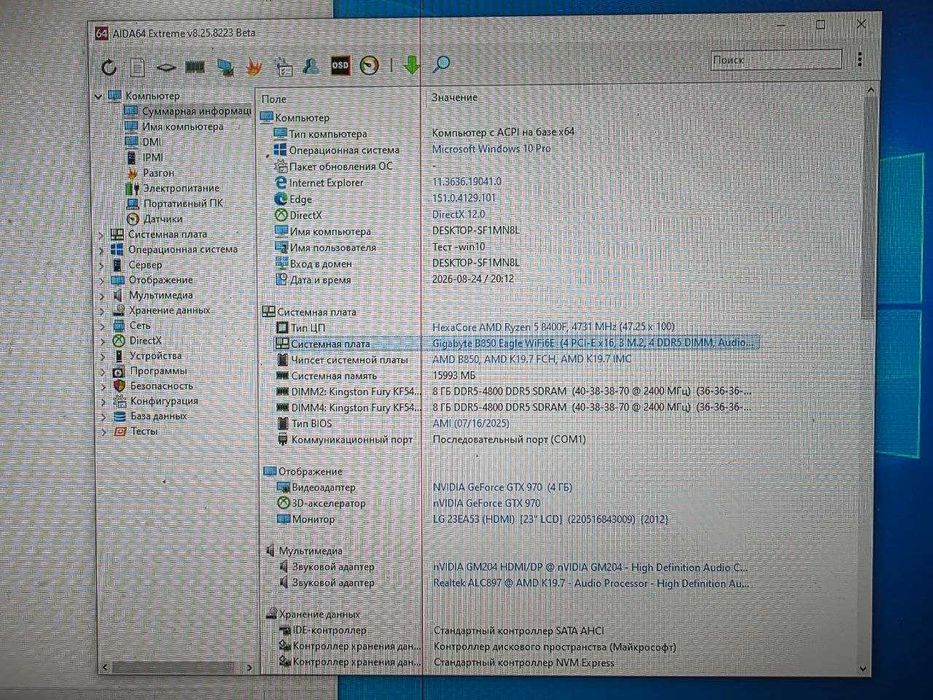Select the Разгон tree item

[x=158, y=173]
